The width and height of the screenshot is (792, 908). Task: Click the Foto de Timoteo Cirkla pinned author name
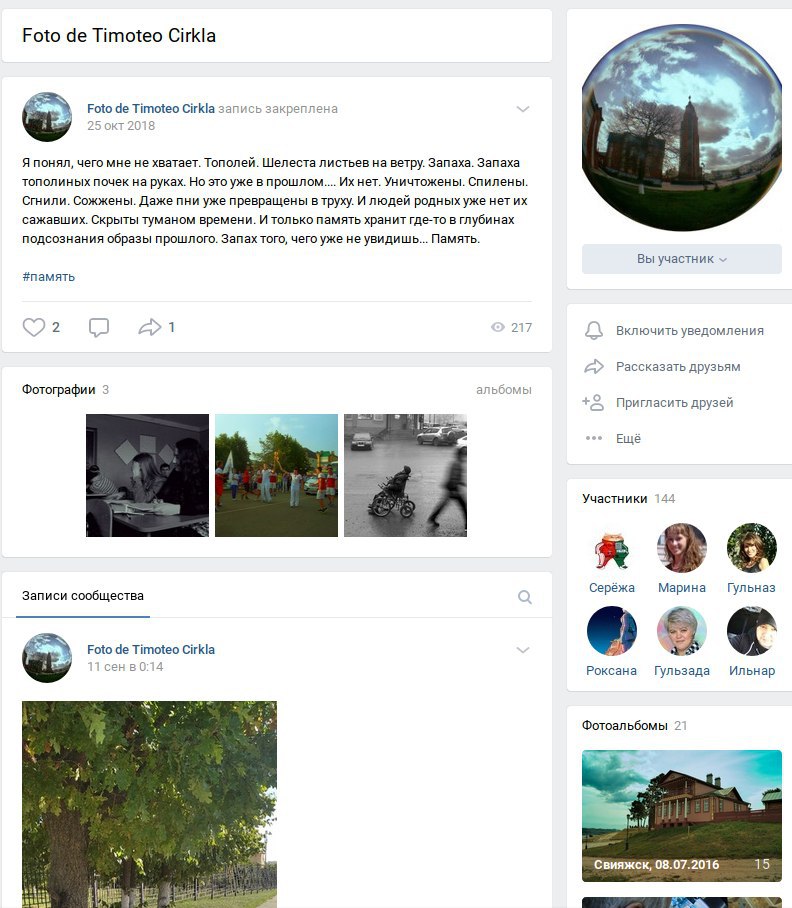(x=151, y=108)
